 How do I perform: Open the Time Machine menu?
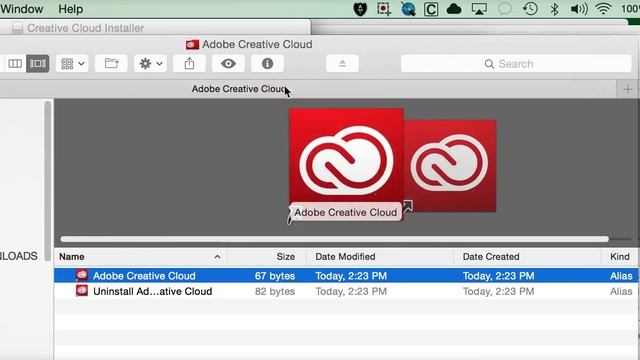tap(530, 9)
